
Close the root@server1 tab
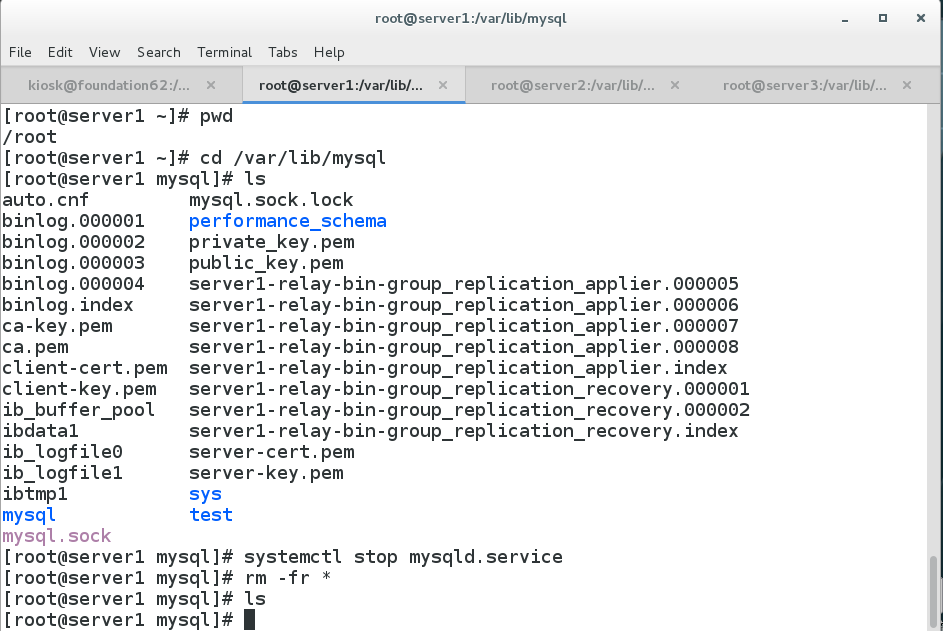point(443,85)
